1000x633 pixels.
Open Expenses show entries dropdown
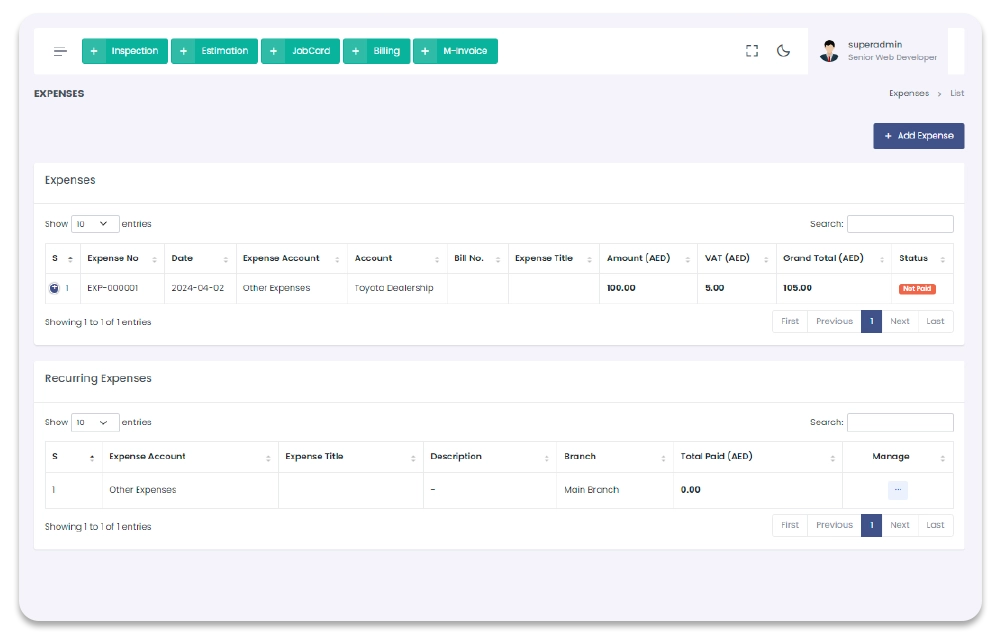(x=95, y=224)
